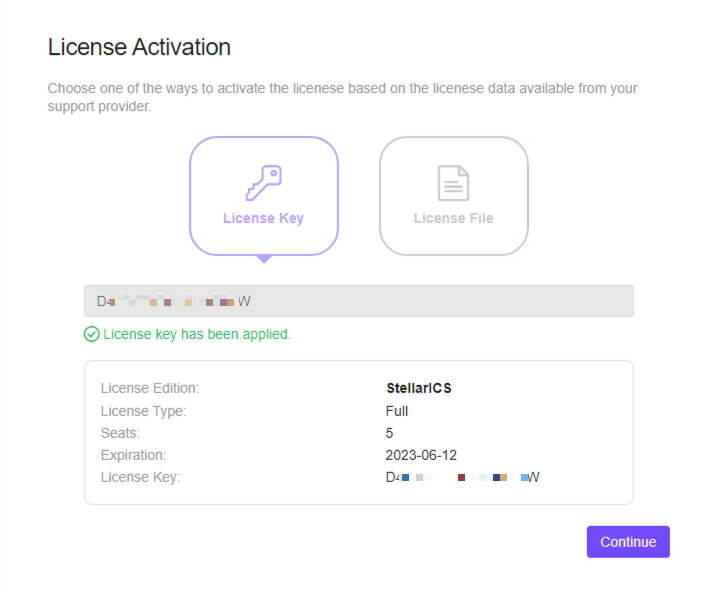Click the Seats value 5
This screenshot has height=589, width=716.
tap(390, 433)
